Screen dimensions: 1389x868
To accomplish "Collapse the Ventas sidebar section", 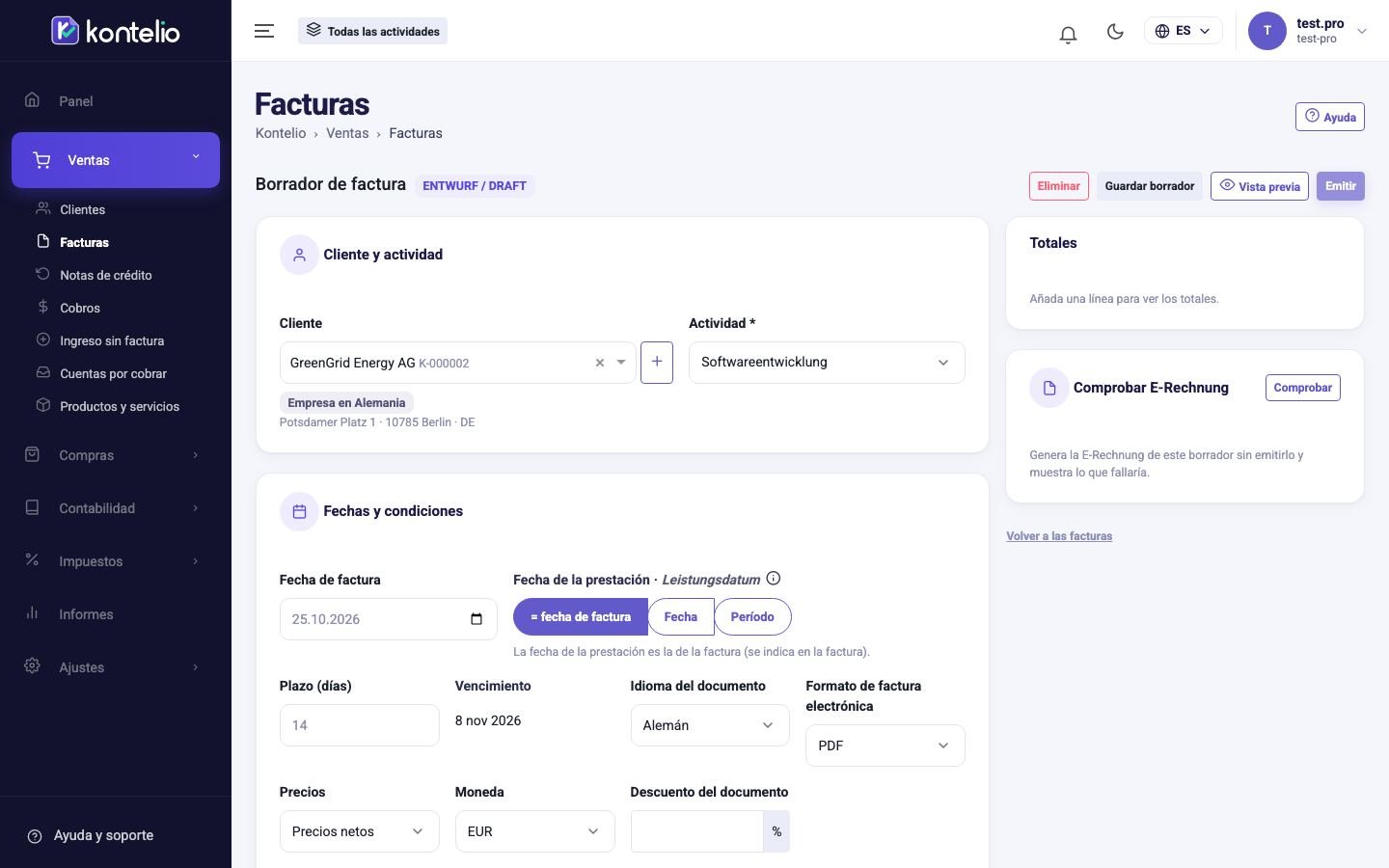I will click(x=116, y=160).
